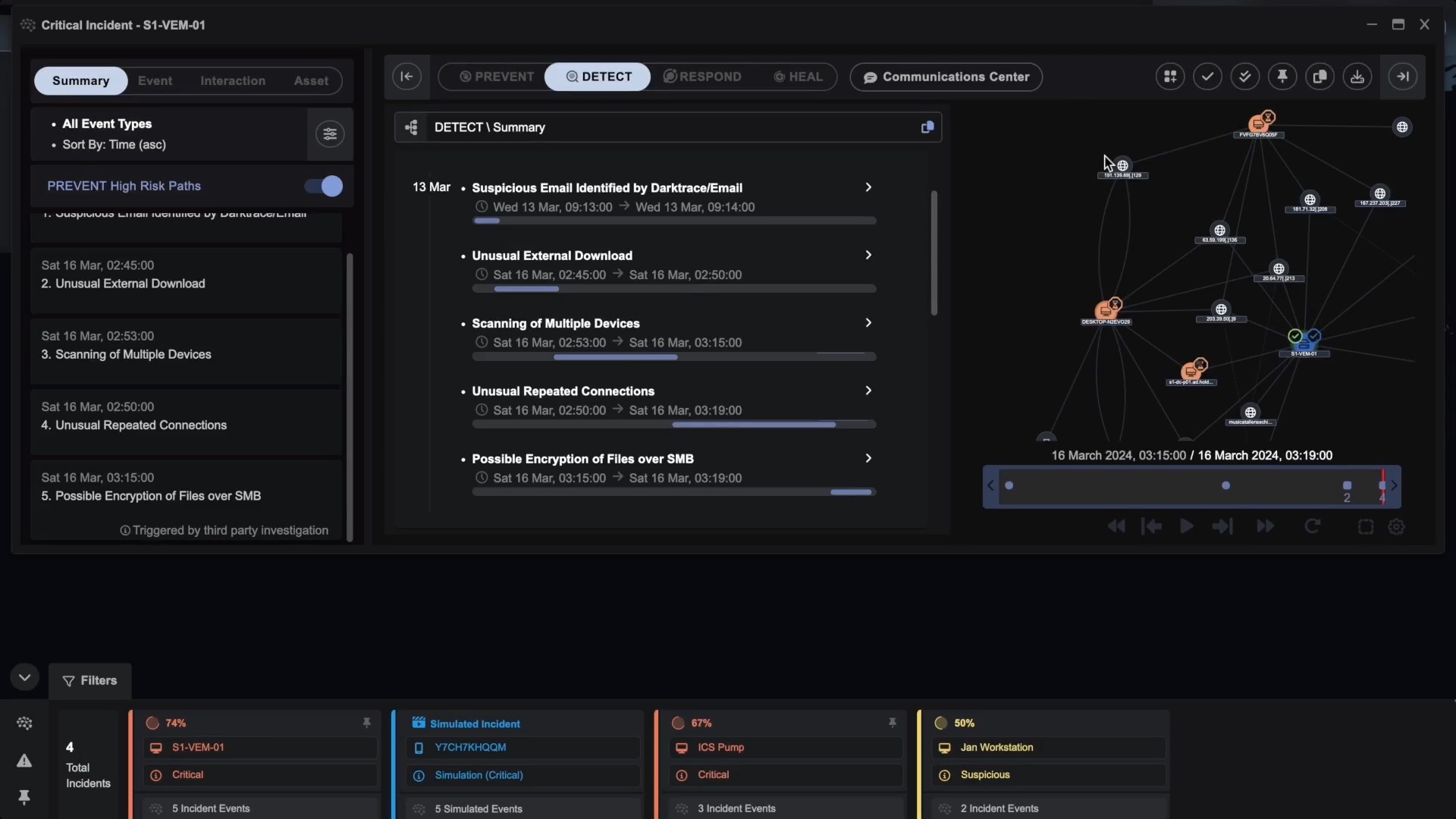Open event sort settings with the sliders icon
This screenshot has width=1456, height=819.
point(330,133)
